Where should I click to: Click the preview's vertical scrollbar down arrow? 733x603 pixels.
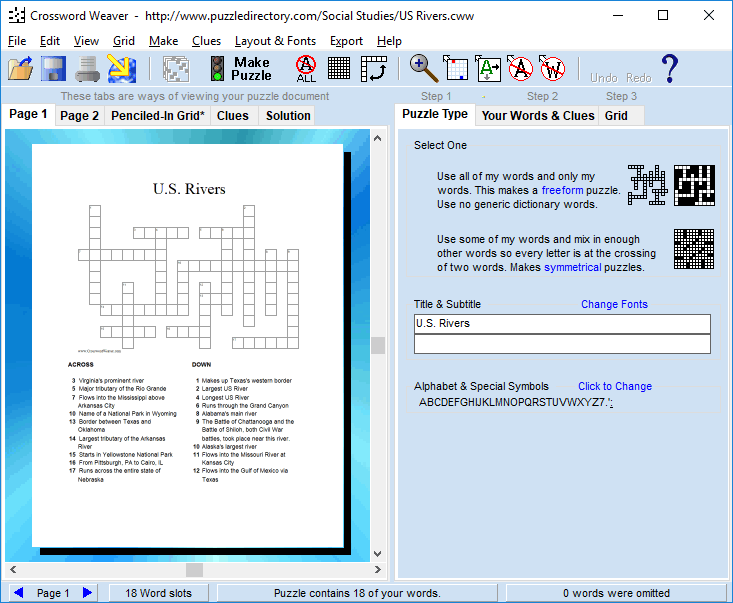click(378, 553)
